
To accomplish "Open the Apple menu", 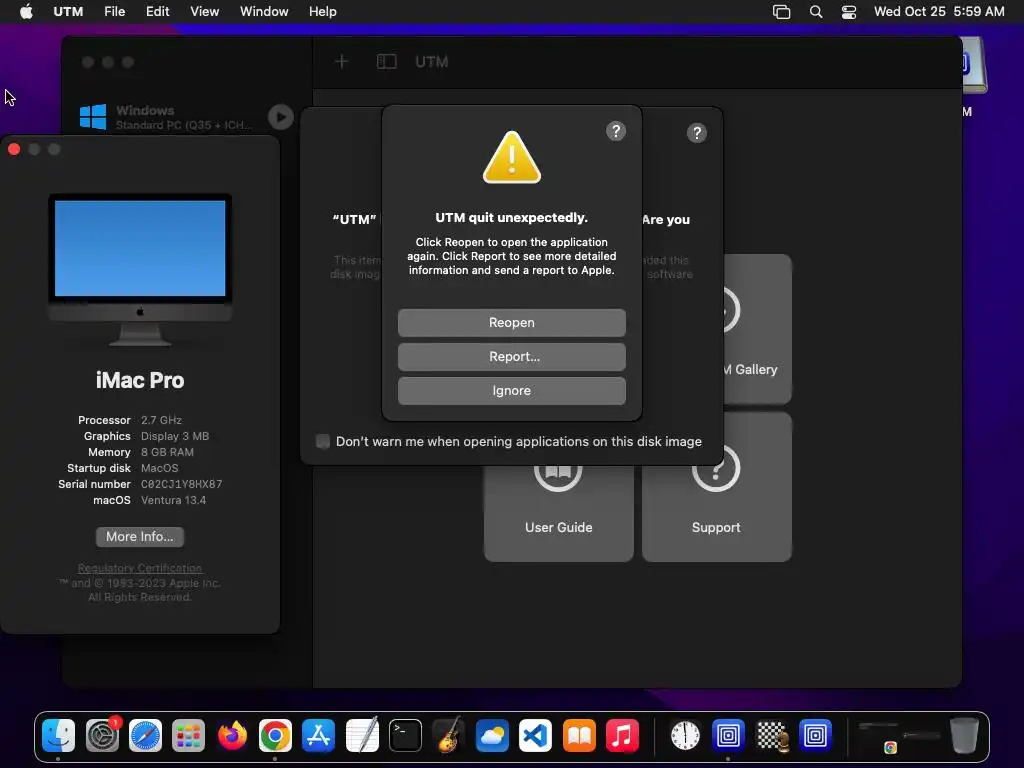I will point(26,11).
